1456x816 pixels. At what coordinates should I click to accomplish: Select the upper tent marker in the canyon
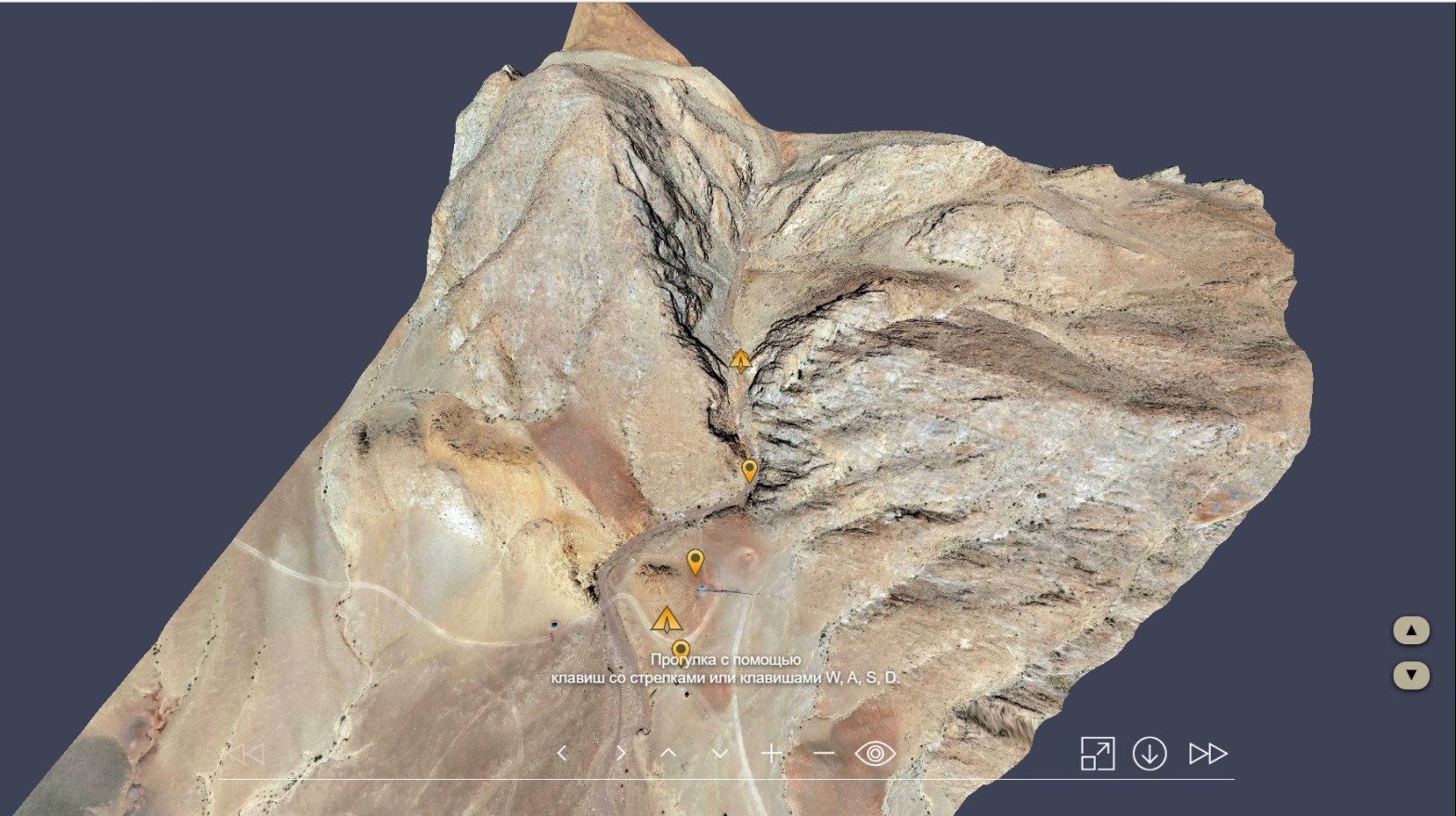[x=740, y=360]
